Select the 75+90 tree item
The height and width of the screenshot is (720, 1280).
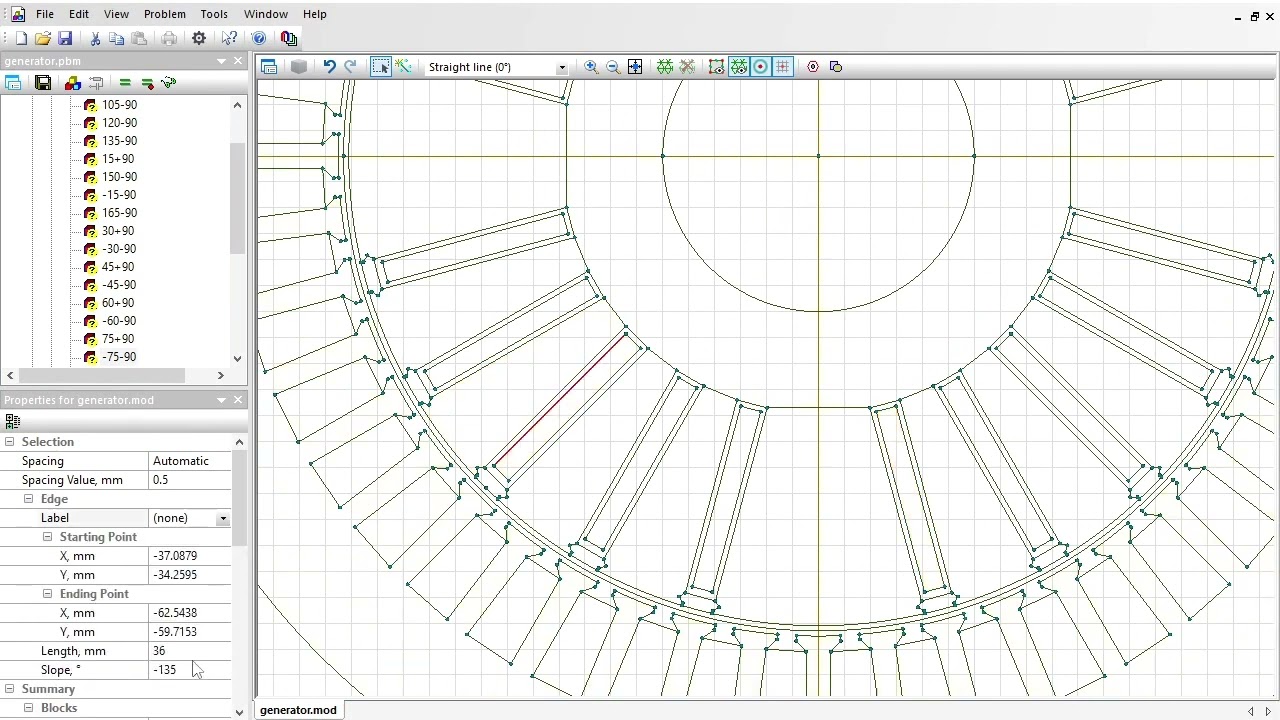118,339
